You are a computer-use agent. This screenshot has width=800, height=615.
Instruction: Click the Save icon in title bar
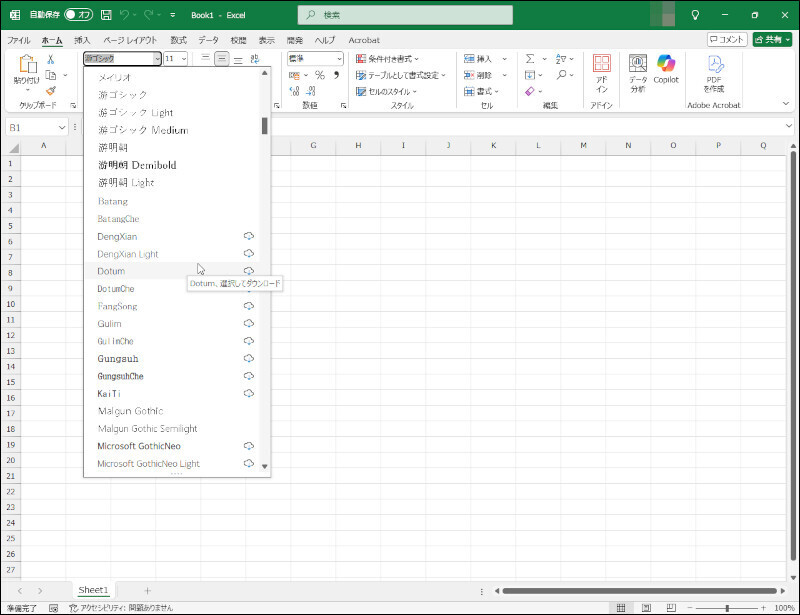pyautogui.click(x=106, y=15)
